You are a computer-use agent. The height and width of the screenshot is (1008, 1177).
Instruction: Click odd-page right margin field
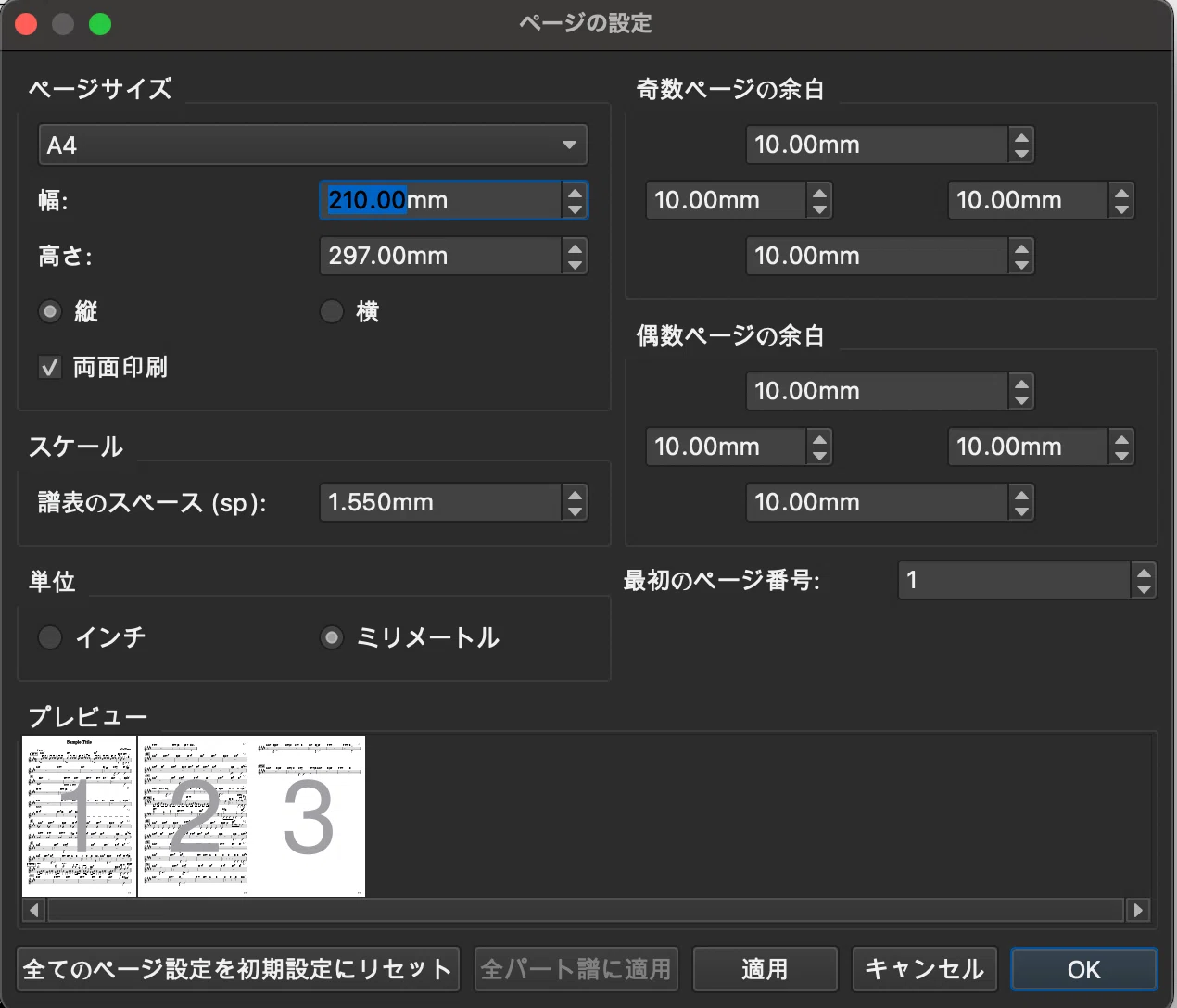(x=1028, y=200)
